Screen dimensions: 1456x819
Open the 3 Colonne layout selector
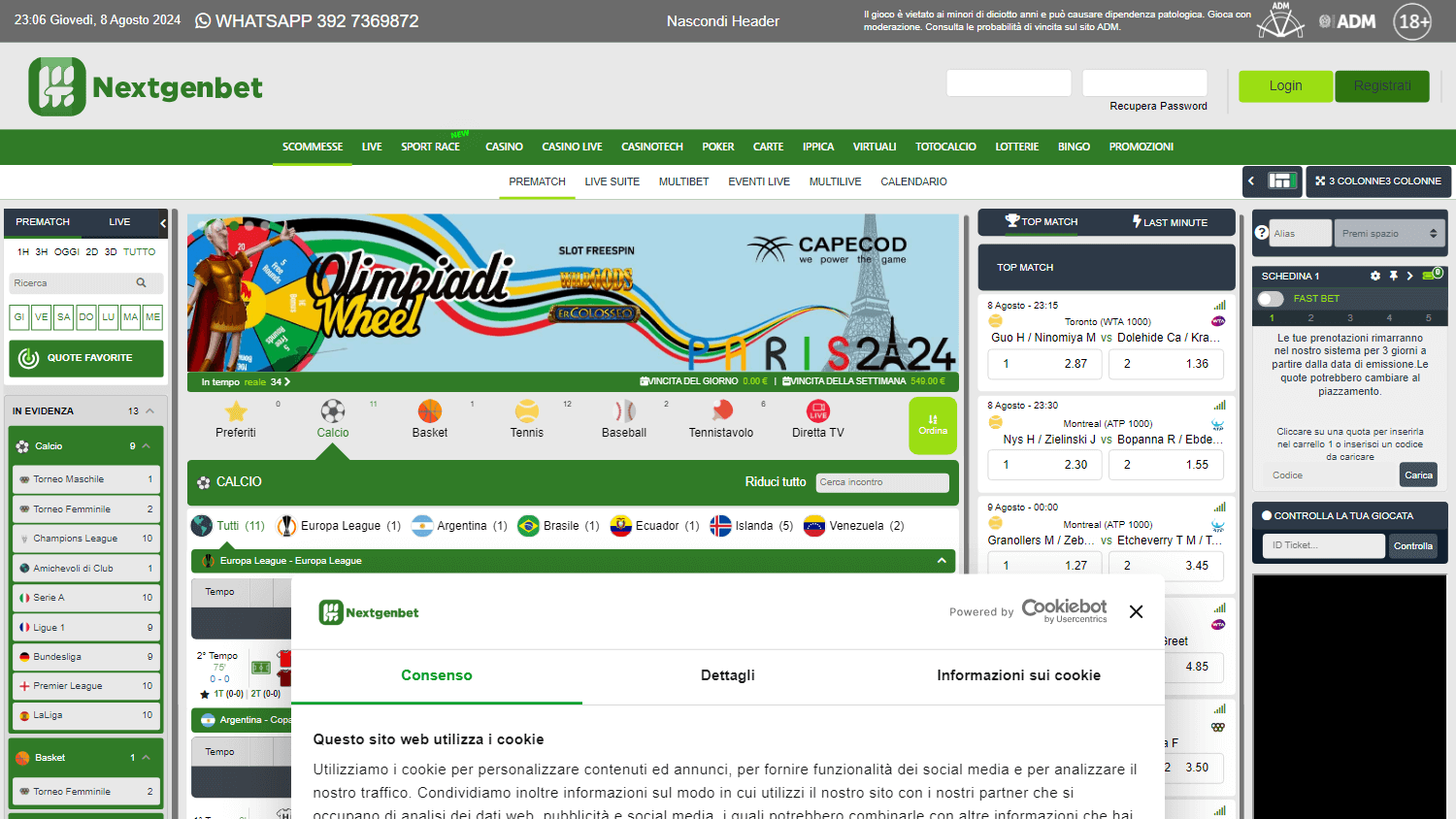pyautogui.click(x=1378, y=180)
